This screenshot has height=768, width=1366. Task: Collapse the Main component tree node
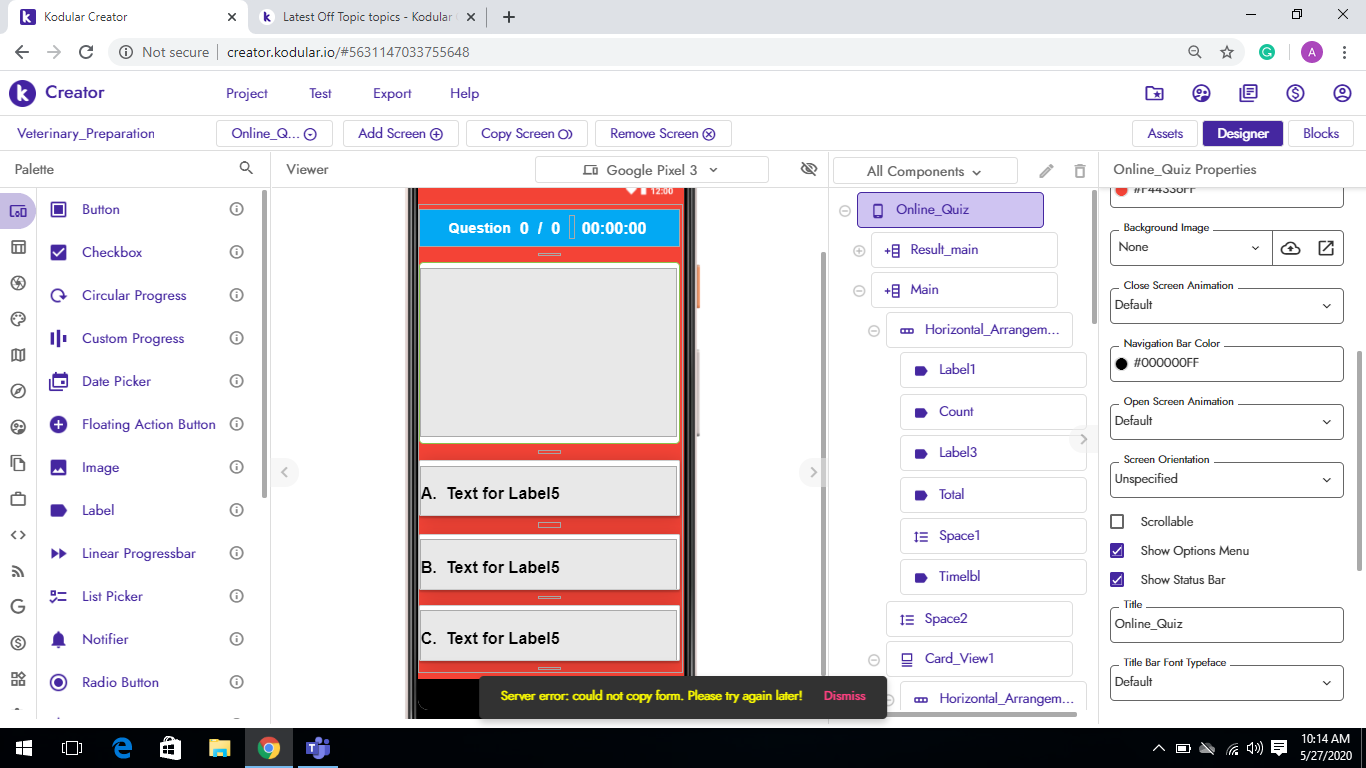859,291
